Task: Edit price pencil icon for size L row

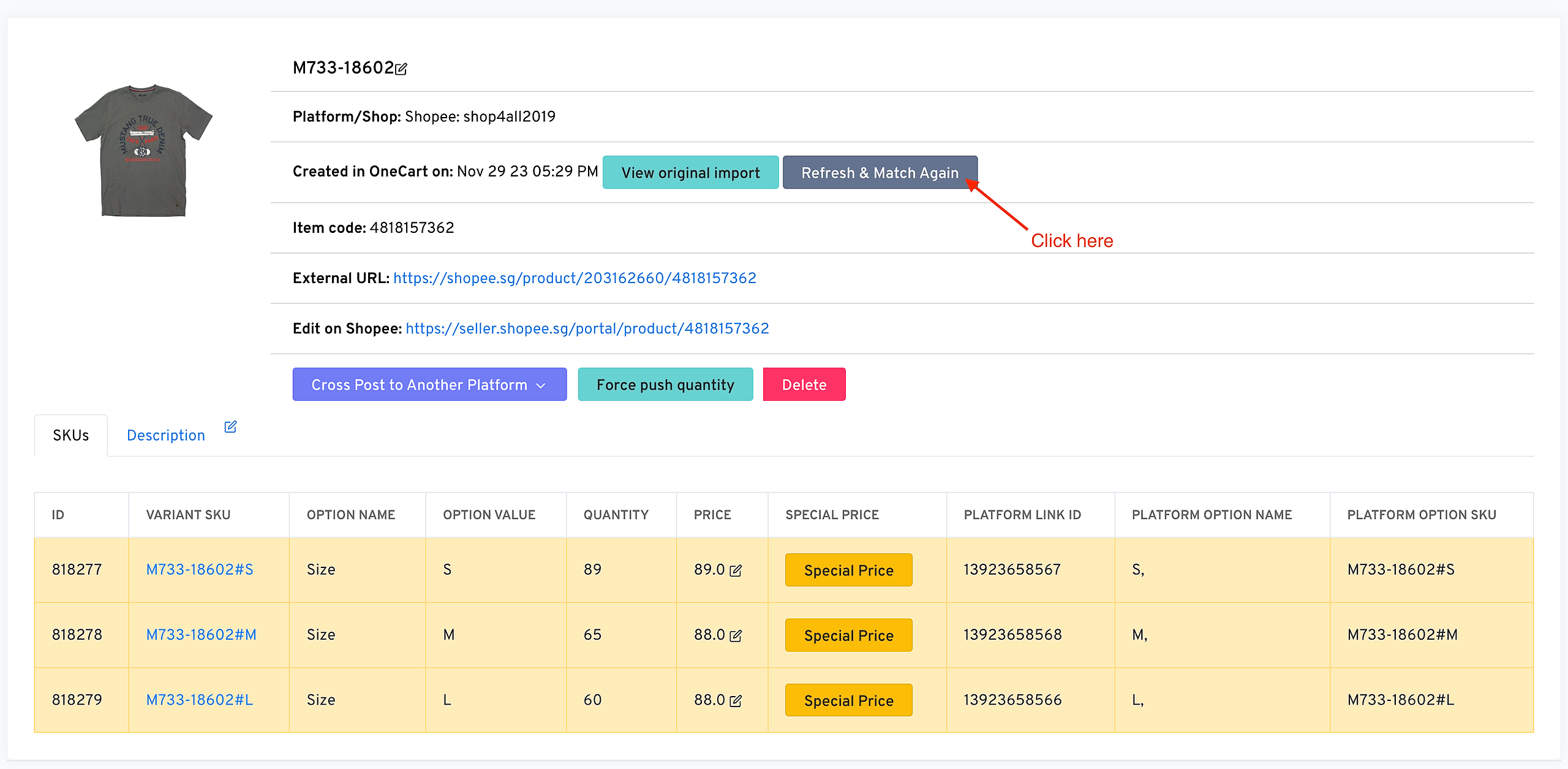Action: point(736,700)
